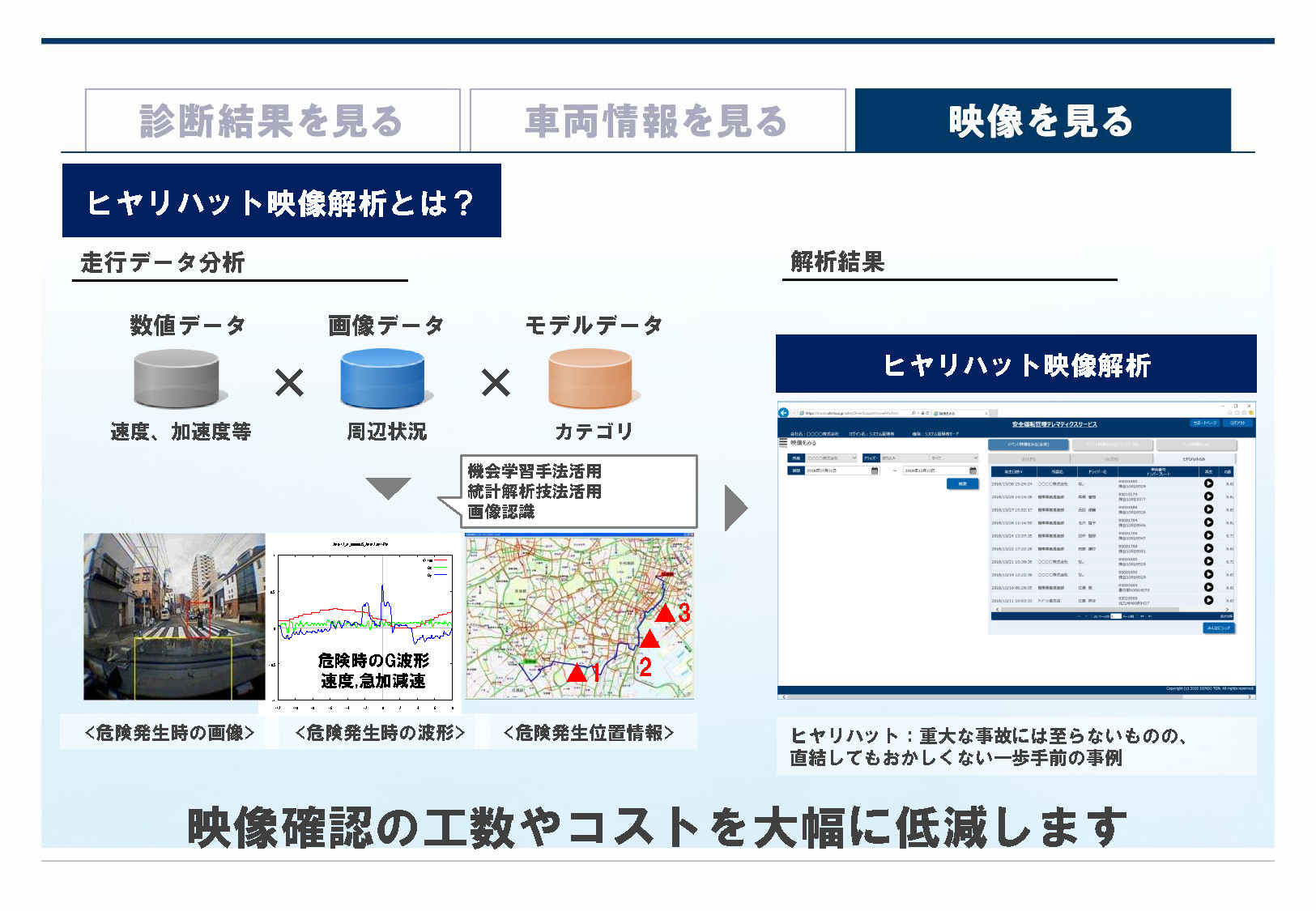Open the start date calendar picker

click(875, 470)
